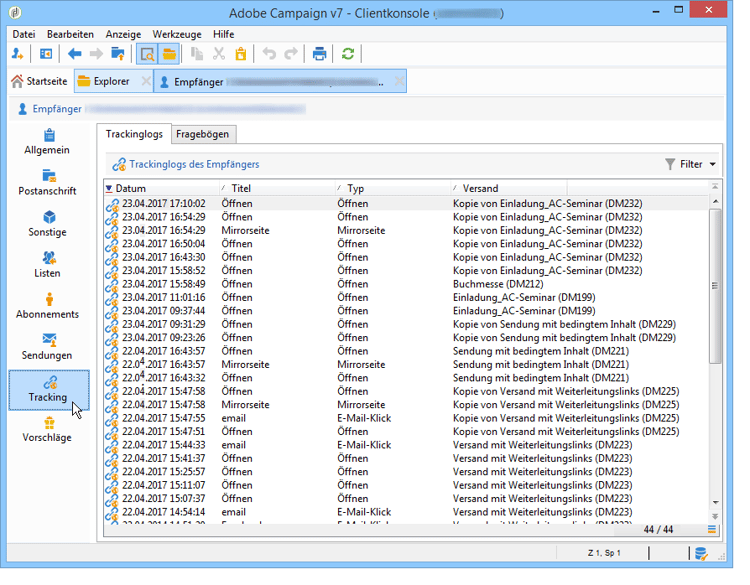Screen dimensions: 750x585
Task: Select the Tracking section
Action: [x=49, y=390]
